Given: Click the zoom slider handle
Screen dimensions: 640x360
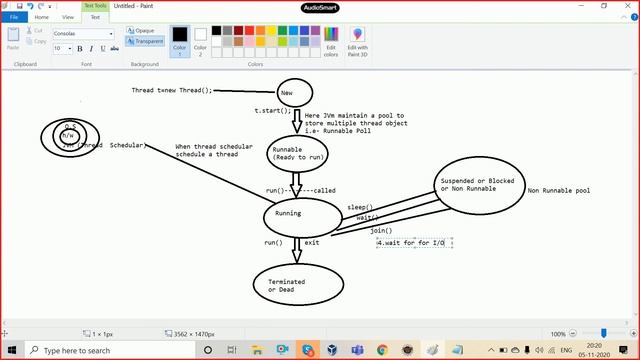Looking at the screenshot, I should coord(604,333).
